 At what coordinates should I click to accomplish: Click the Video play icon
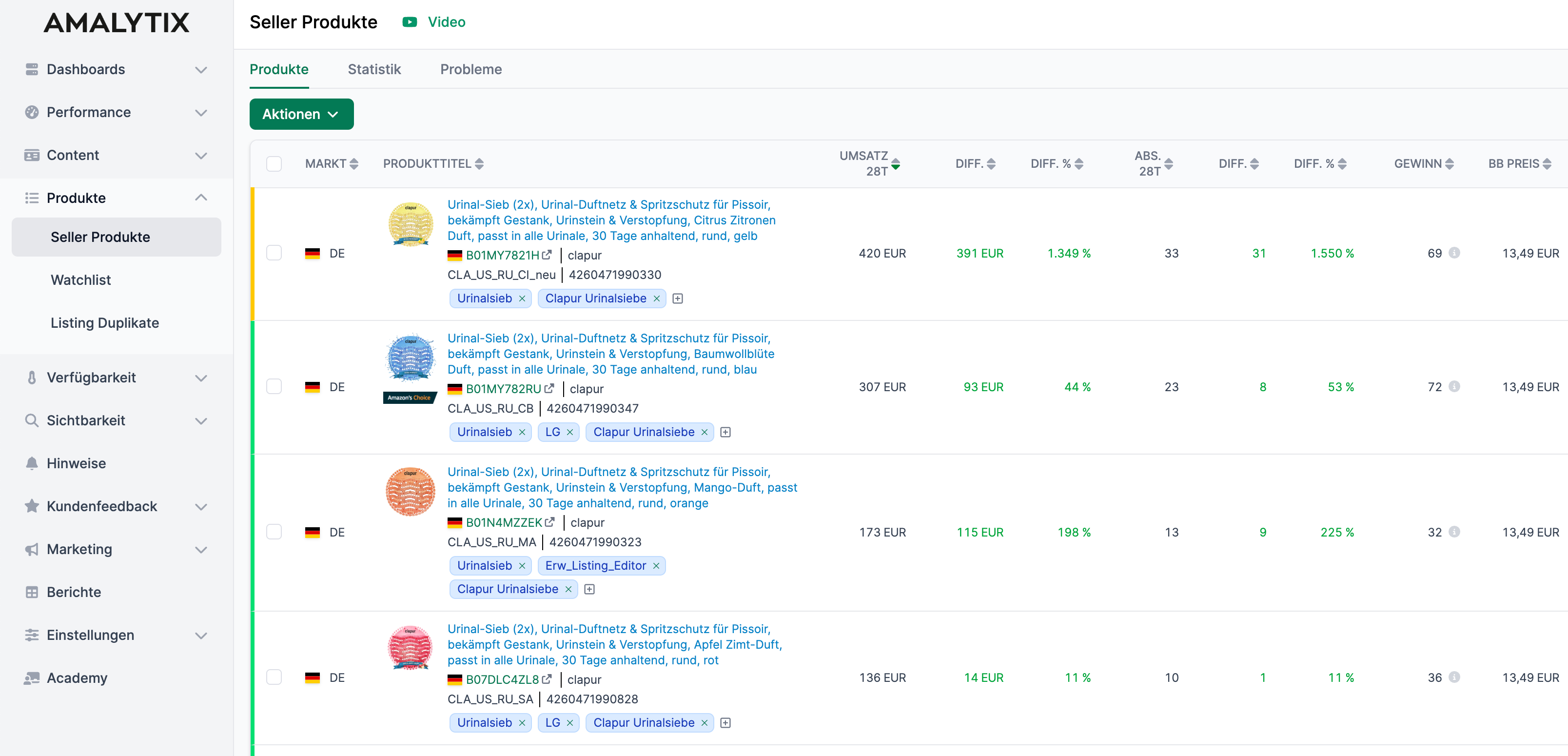410,22
